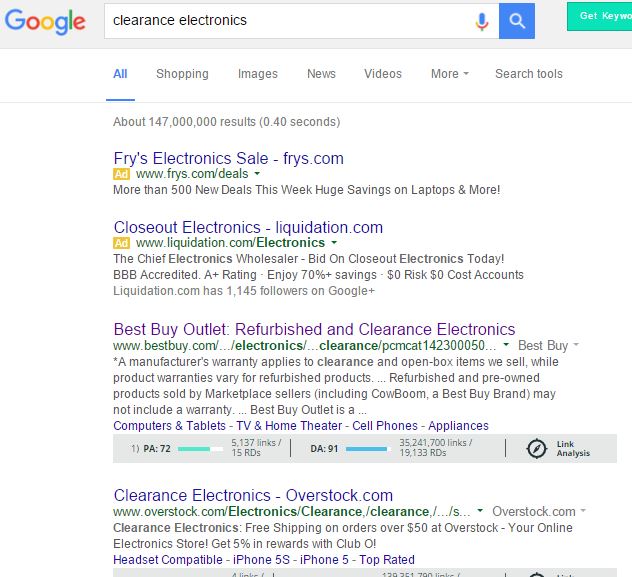
Task: Select the All tab
Action: pyautogui.click(x=120, y=74)
